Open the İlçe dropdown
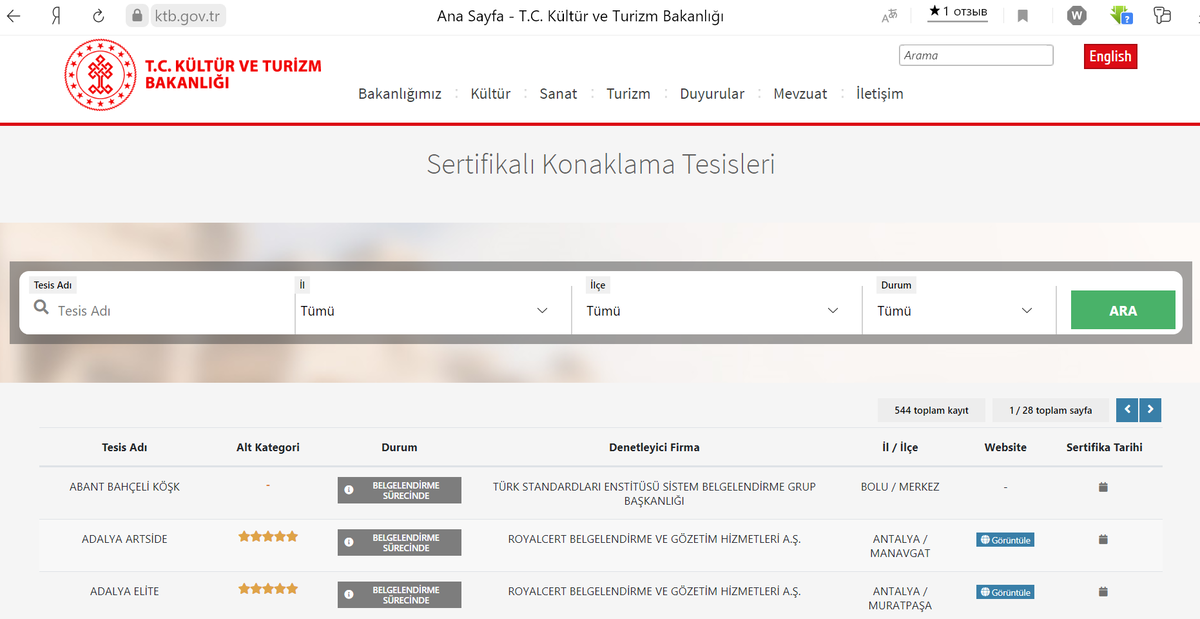The height and width of the screenshot is (619, 1200). [x=833, y=310]
